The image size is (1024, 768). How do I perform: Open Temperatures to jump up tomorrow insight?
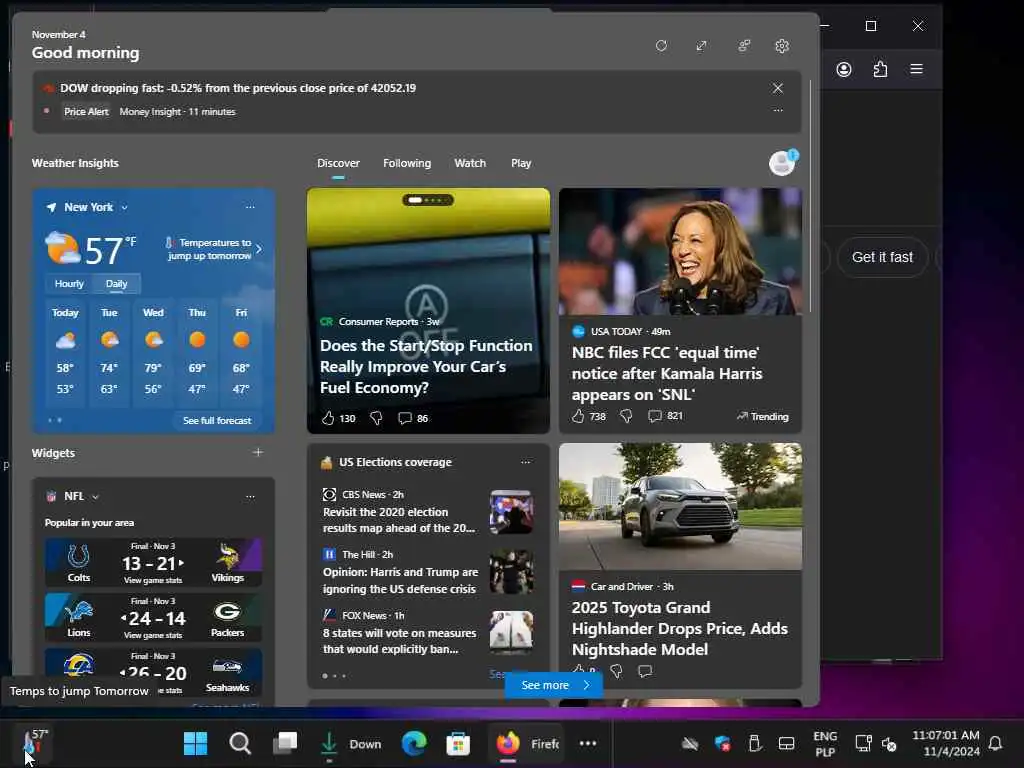213,249
